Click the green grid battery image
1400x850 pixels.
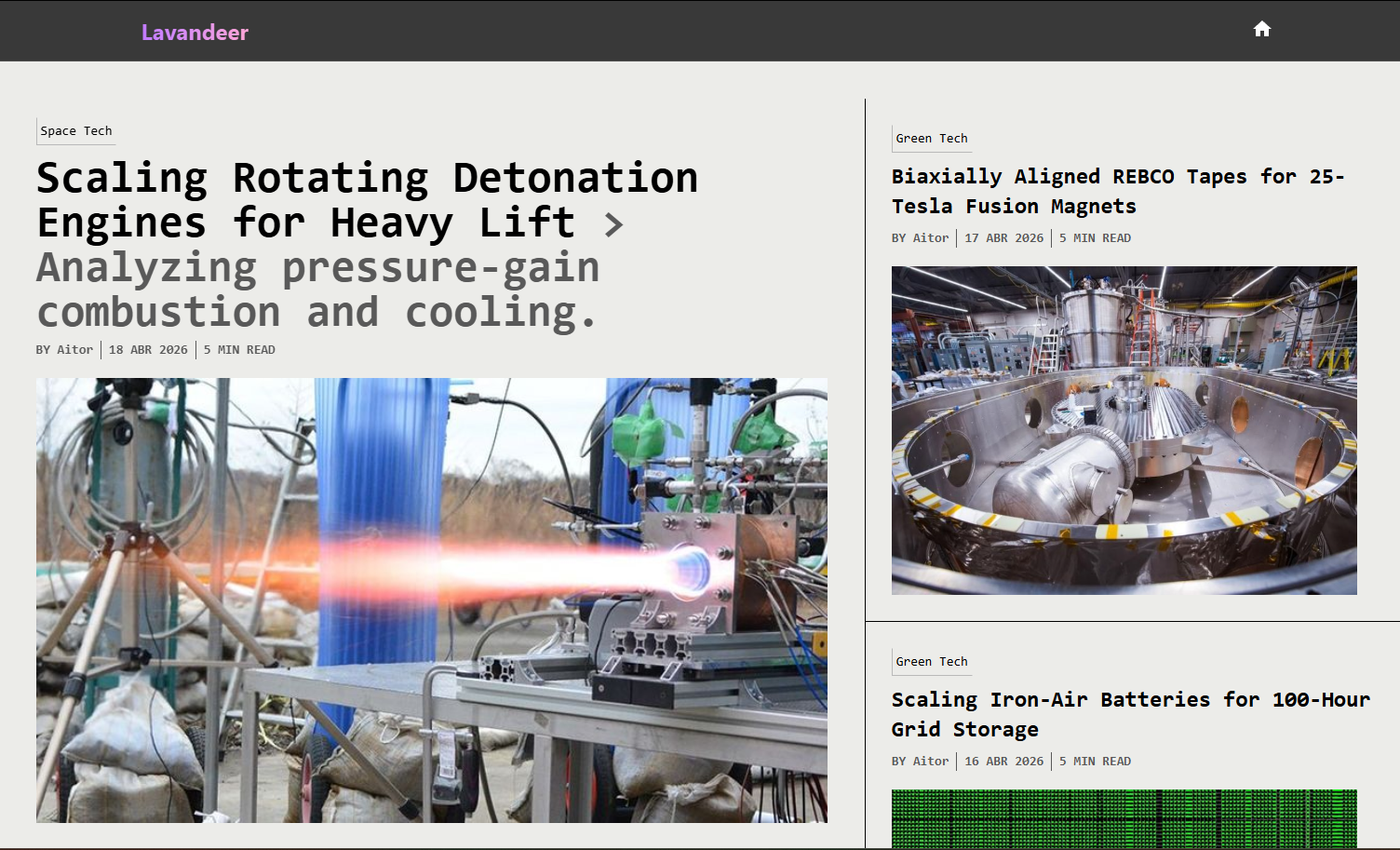click(1124, 819)
